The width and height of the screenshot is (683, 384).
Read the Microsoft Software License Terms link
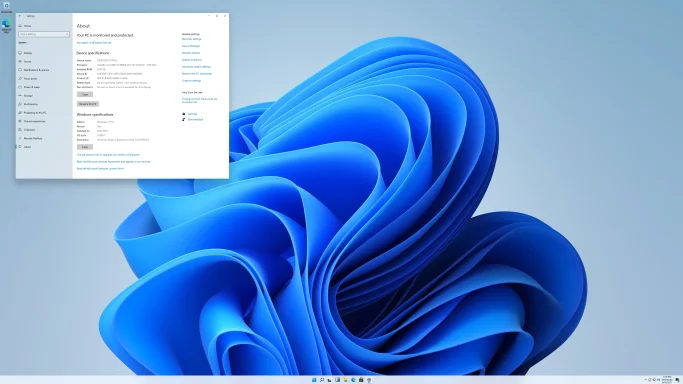tap(100, 168)
